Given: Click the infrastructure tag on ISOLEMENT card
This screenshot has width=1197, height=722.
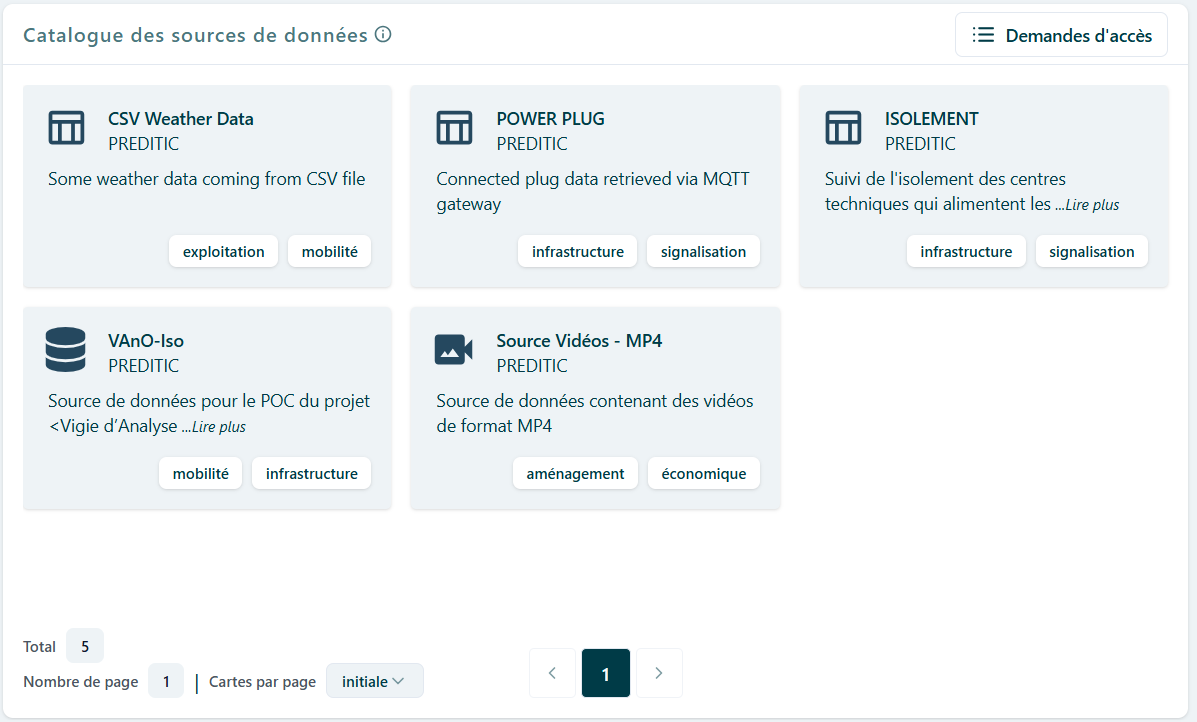Looking at the screenshot, I should (966, 252).
